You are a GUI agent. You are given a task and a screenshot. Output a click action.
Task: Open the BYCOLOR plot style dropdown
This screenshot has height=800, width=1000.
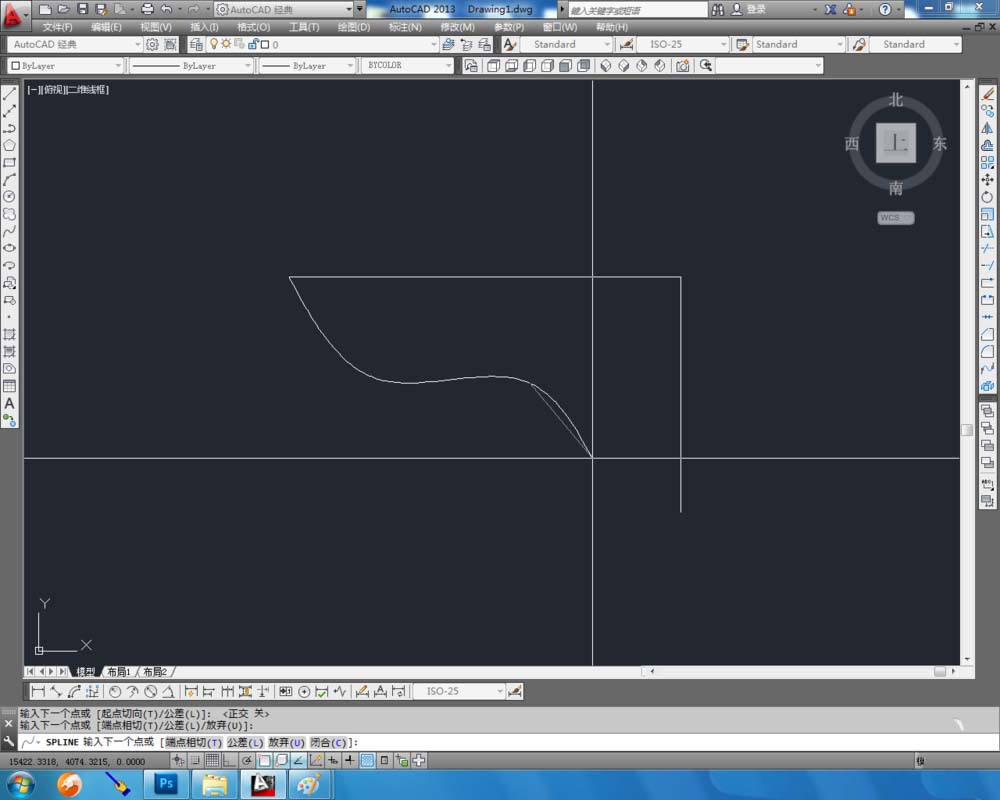[x=407, y=66]
